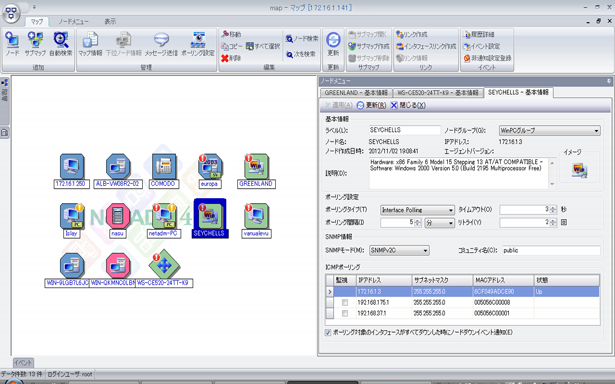Open GREENLAND - 基本情報 tab
The image size is (615, 384).
click(356, 93)
